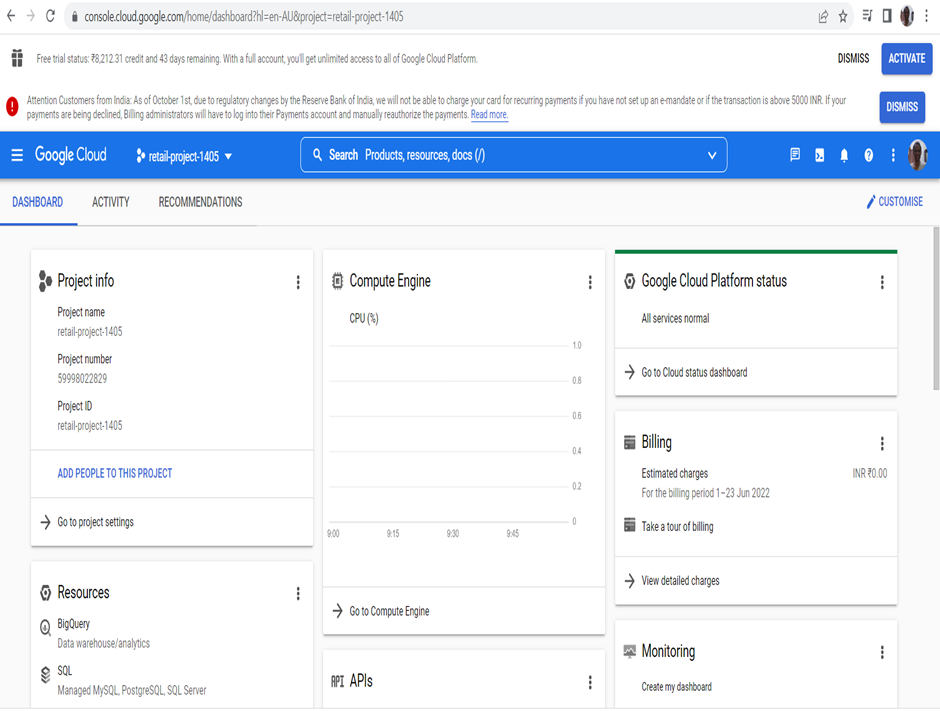The image size is (940, 711).
Task: Click the Compute Engine card title
Action: (390, 281)
